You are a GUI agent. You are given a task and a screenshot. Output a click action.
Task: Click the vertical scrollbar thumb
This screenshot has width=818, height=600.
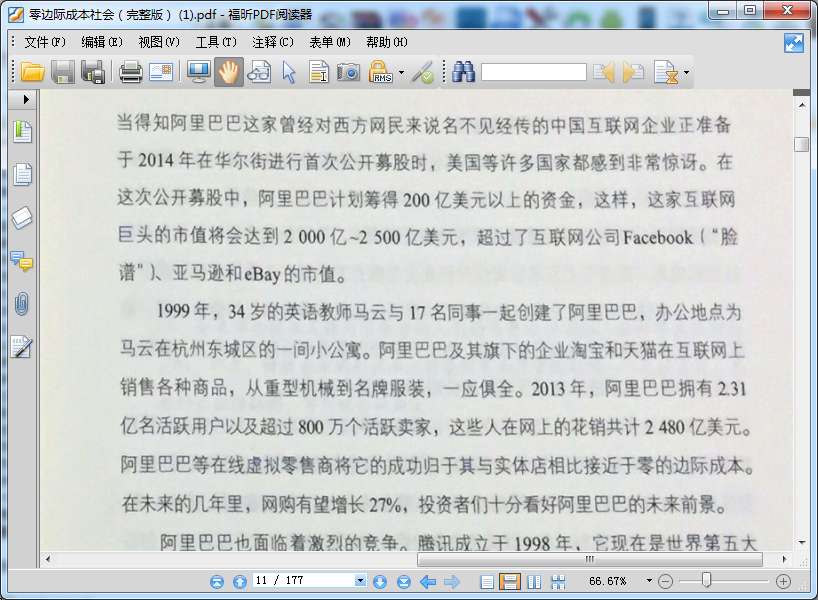coord(801,145)
